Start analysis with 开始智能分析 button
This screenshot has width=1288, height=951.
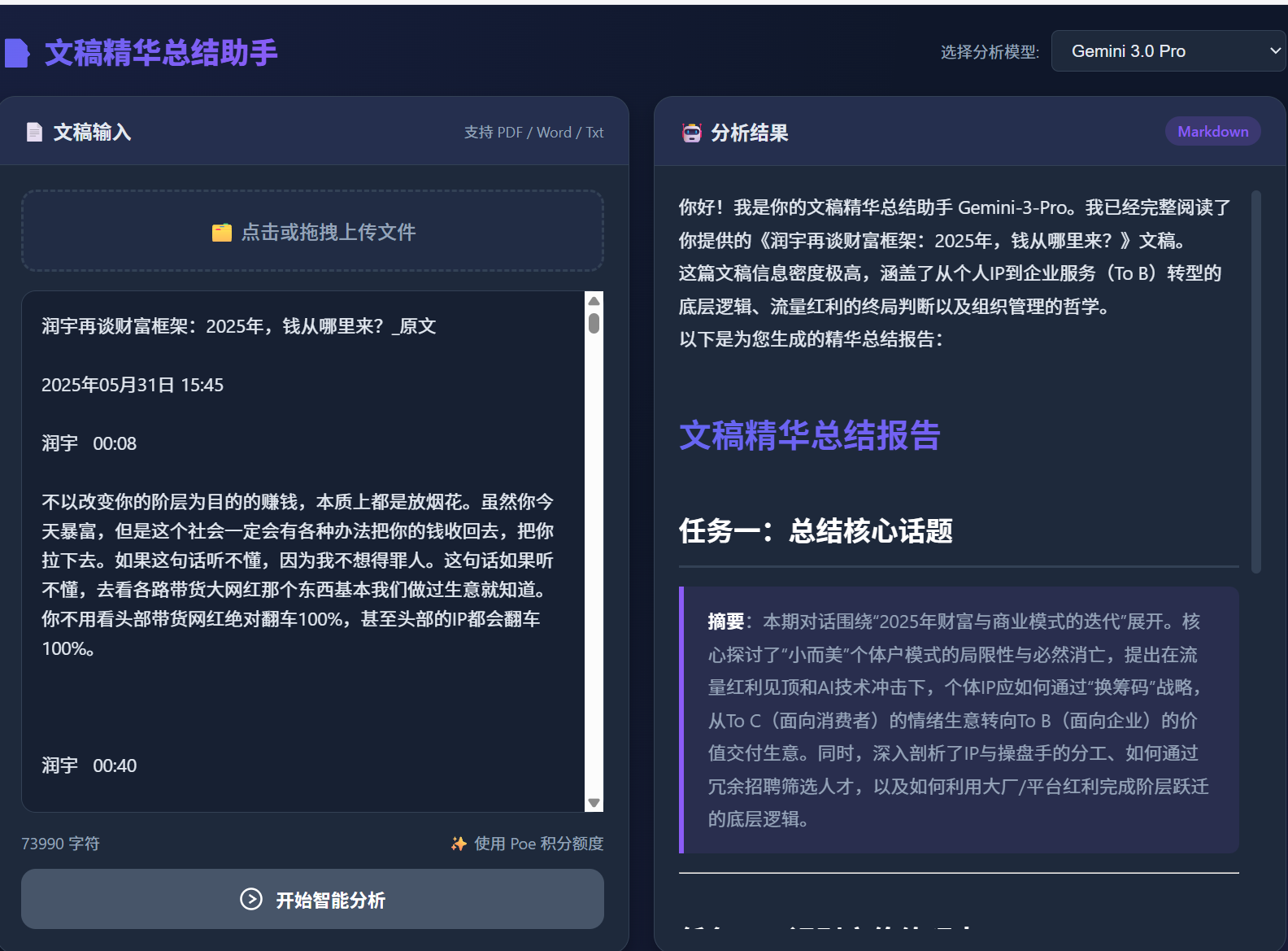click(x=312, y=899)
